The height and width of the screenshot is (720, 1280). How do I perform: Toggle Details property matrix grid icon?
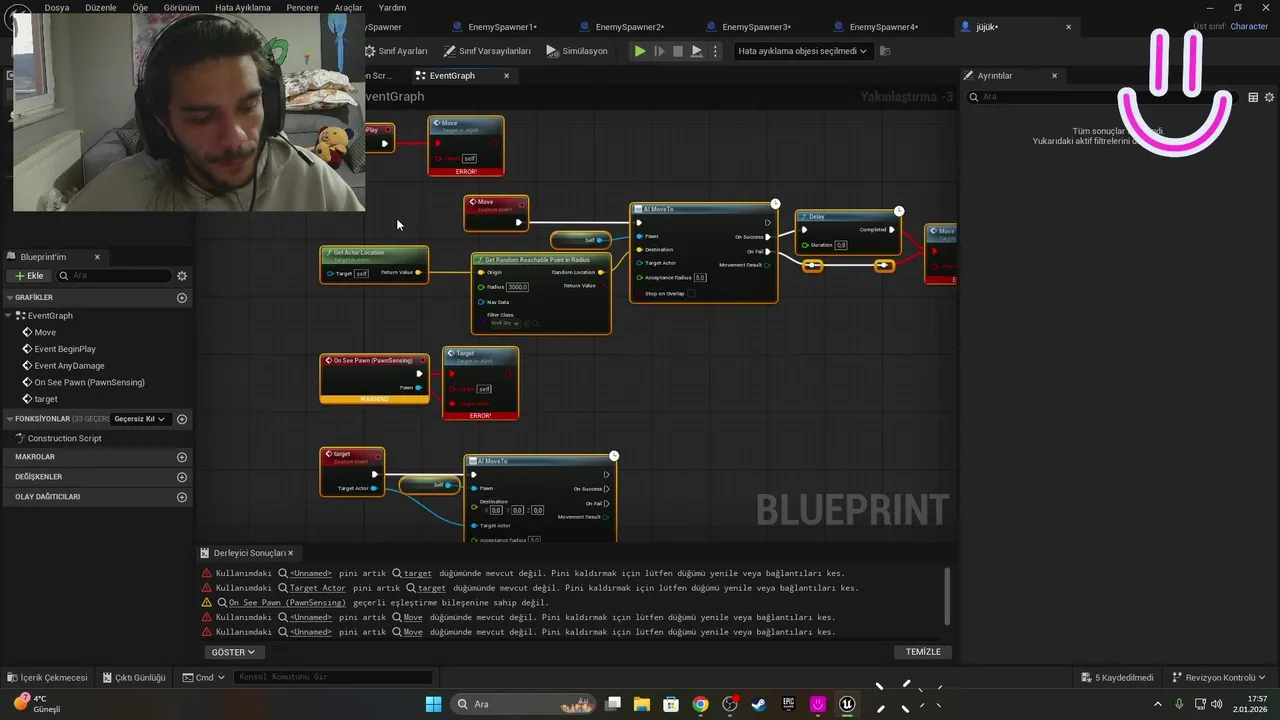[x=1253, y=97]
